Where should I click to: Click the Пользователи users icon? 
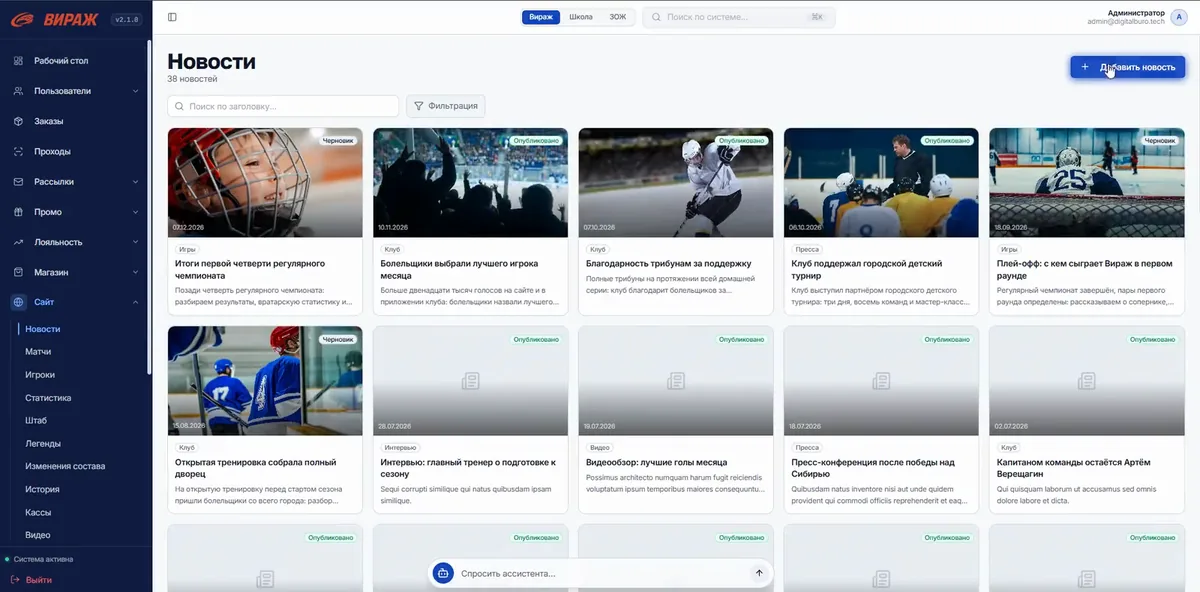pyautogui.click(x=18, y=91)
